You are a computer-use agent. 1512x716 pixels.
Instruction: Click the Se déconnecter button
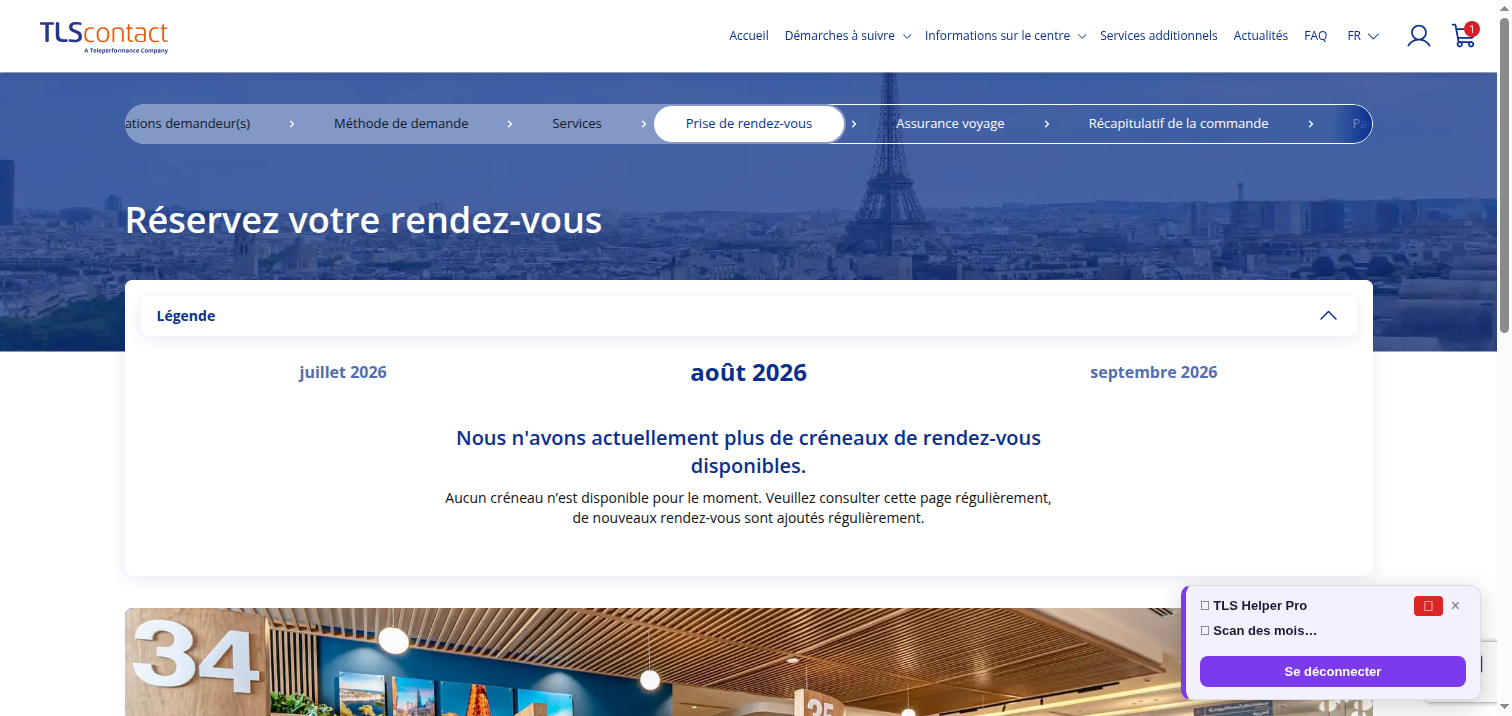point(1333,672)
